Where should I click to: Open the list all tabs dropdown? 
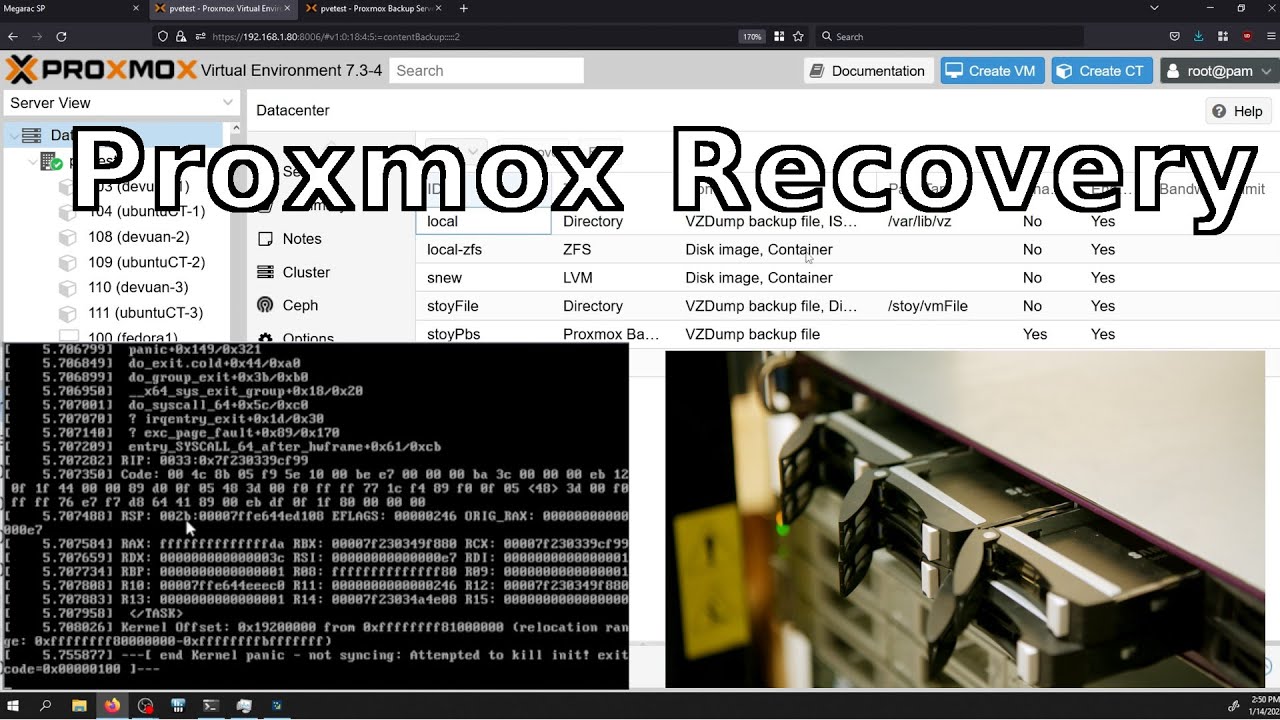coord(1155,8)
